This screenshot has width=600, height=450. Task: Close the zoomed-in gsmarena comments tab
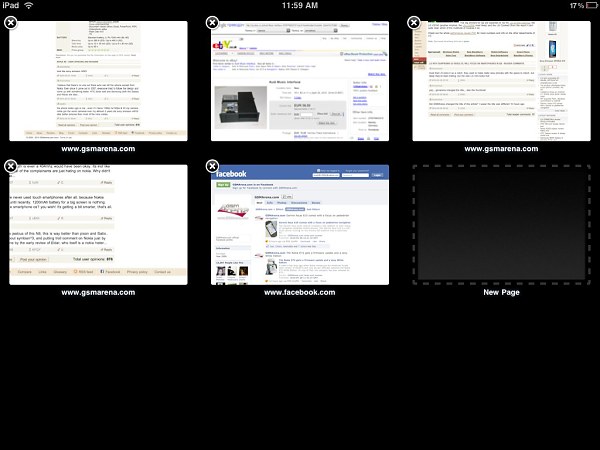[x=10, y=166]
